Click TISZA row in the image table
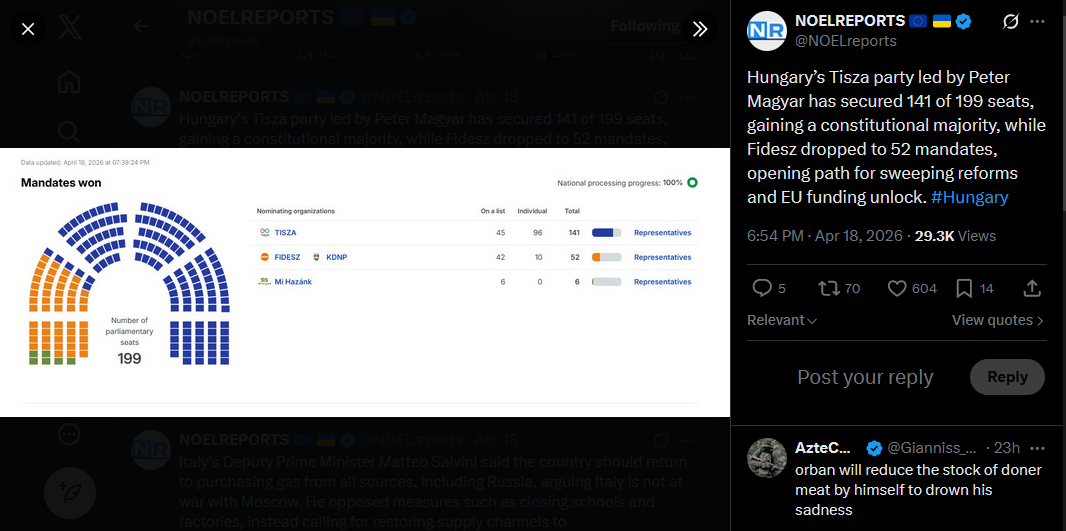The width and height of the screenshot is (1066, 531). click(474, 233)
